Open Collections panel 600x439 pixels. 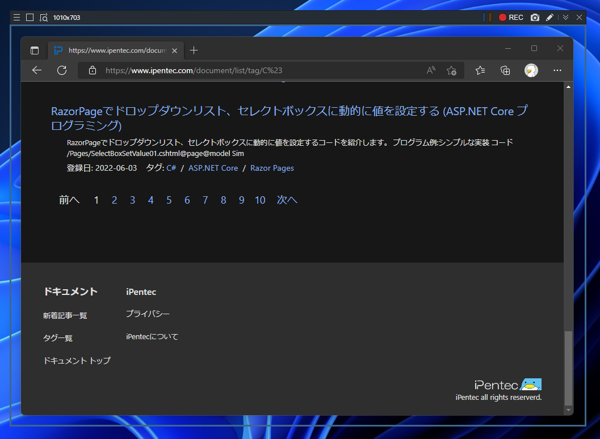(505, 70)
